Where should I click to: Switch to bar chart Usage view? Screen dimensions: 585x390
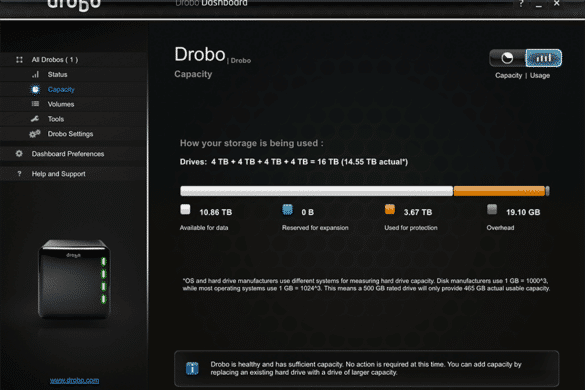544,58
